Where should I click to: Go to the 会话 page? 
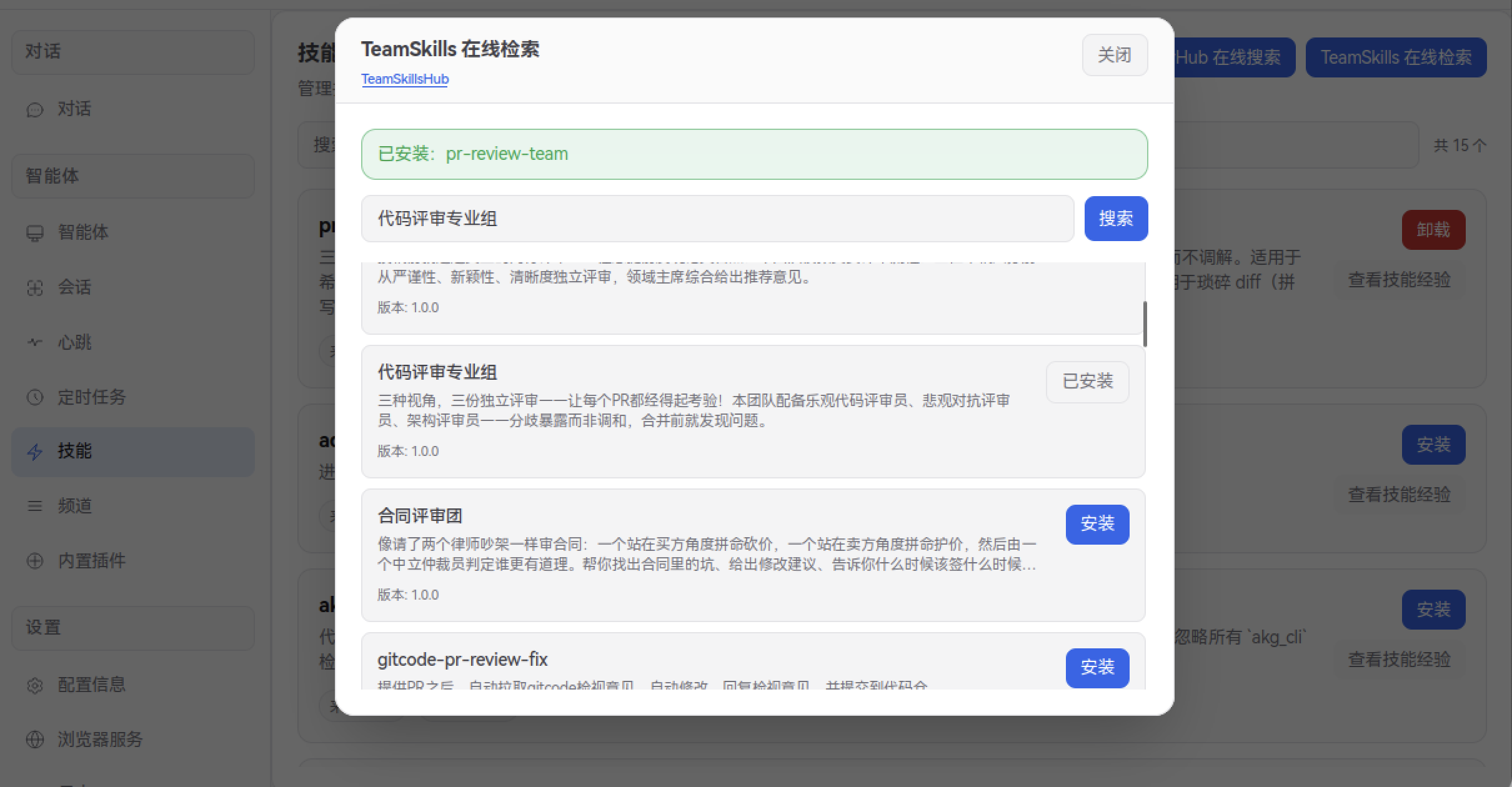(x=133, y=287)
